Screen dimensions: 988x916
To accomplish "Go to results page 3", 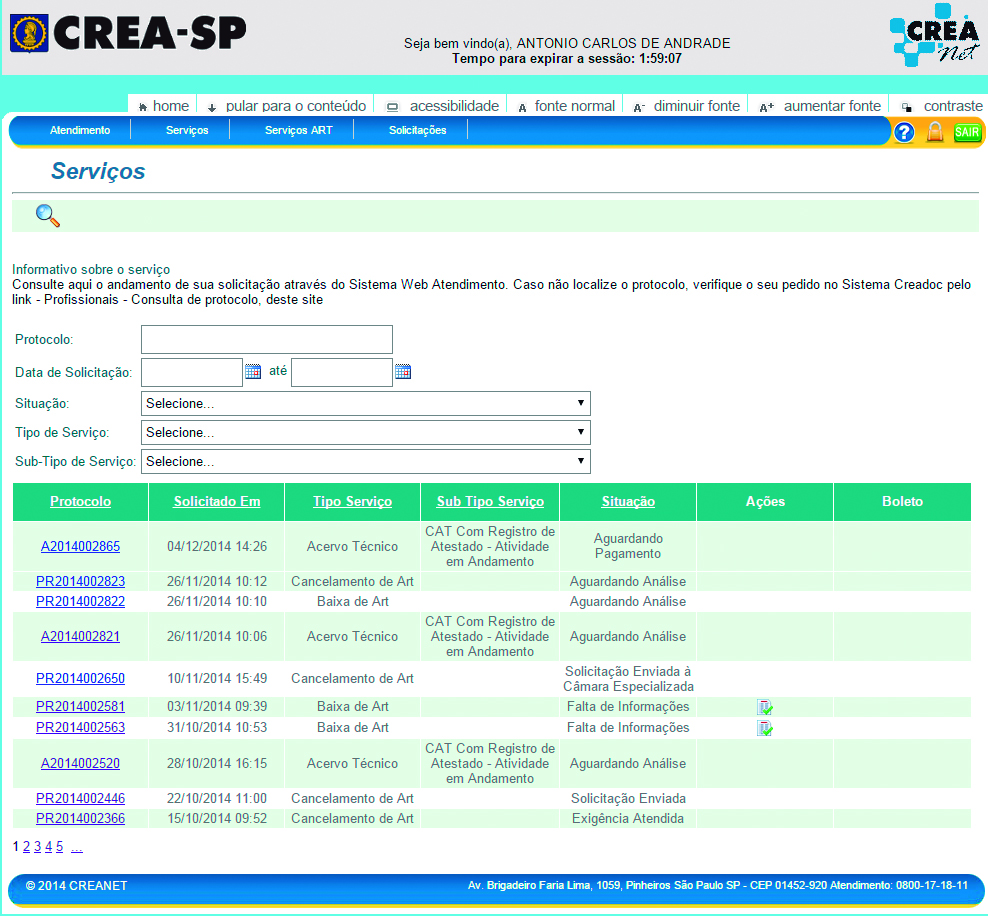I will pos(37,847).
